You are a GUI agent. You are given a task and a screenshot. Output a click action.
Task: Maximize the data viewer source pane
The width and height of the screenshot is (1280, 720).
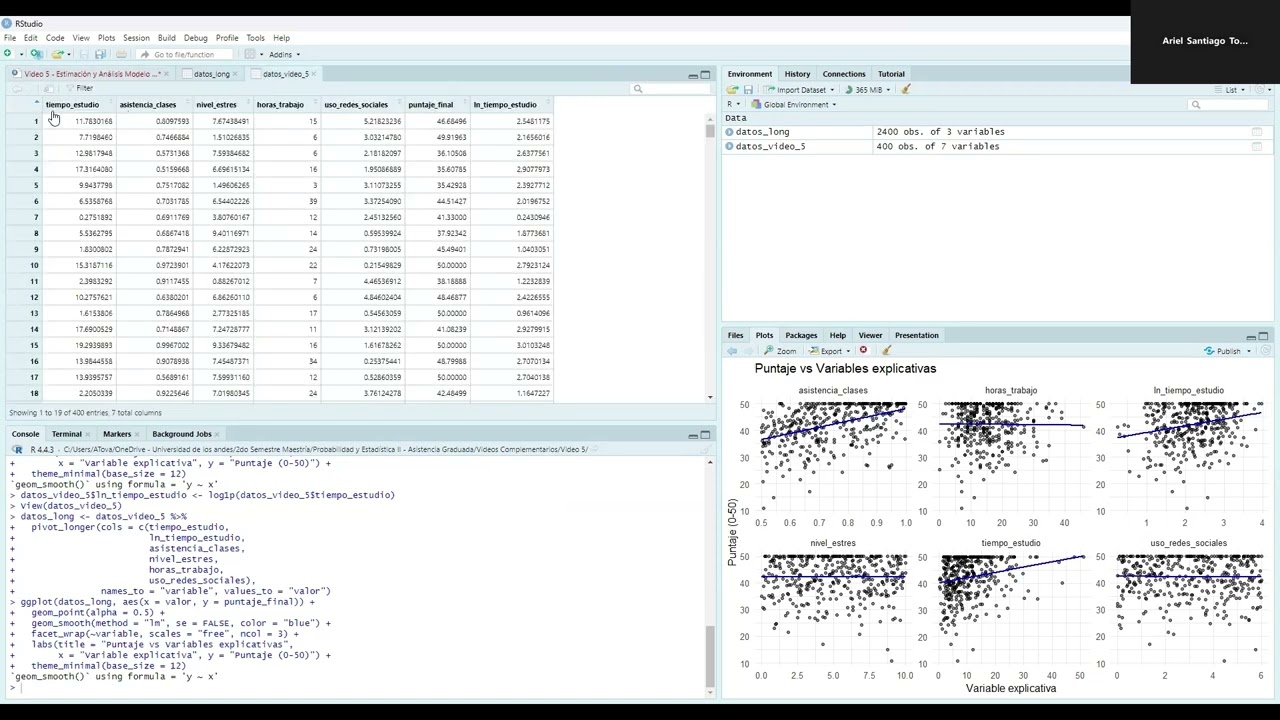[705, 74]
